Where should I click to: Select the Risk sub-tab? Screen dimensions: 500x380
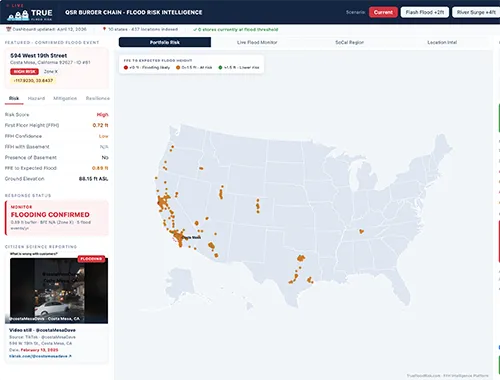14,98
